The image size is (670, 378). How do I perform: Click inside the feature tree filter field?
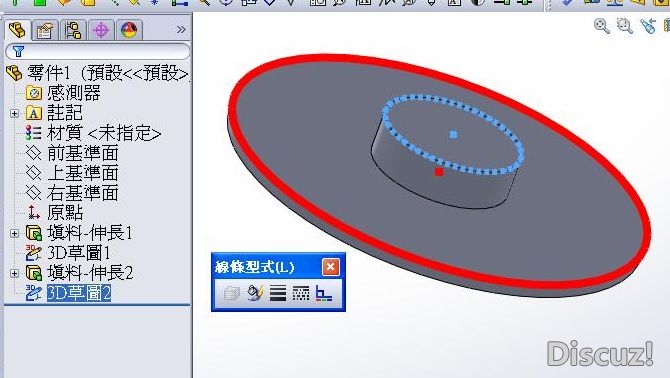pyautogui.click(x=97, y=52)
